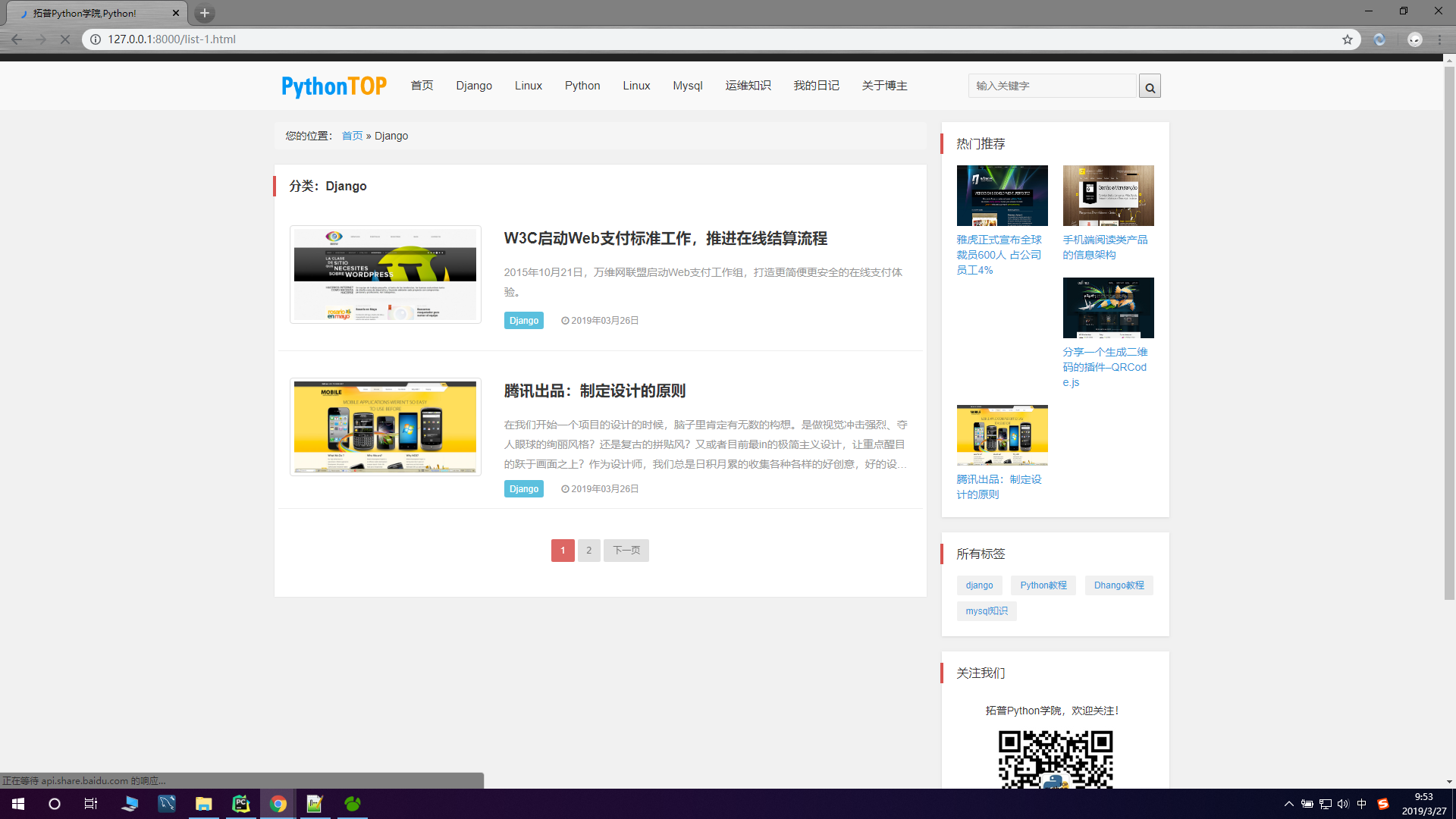Open File Explorer from taskbar
This screenshot has height=819, width=1456.
coord(203,804)
